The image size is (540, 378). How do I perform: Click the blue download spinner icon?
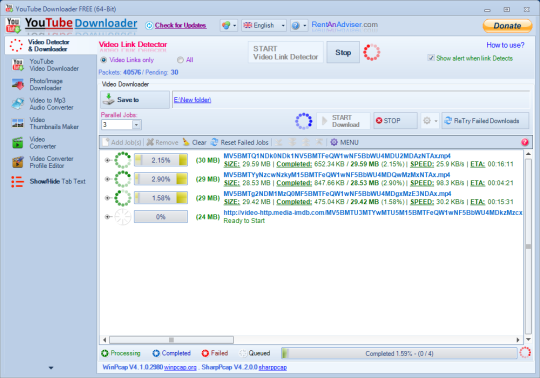[x=304, y=121]
